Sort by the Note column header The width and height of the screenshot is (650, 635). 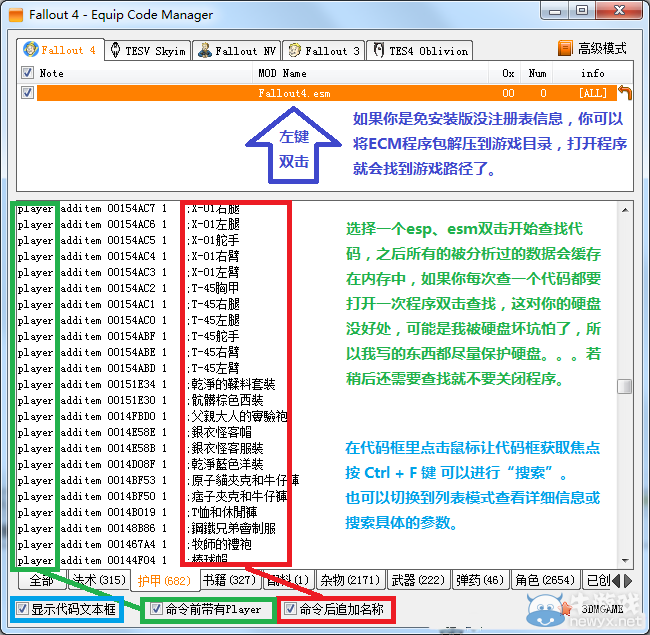tap(135, 73)
